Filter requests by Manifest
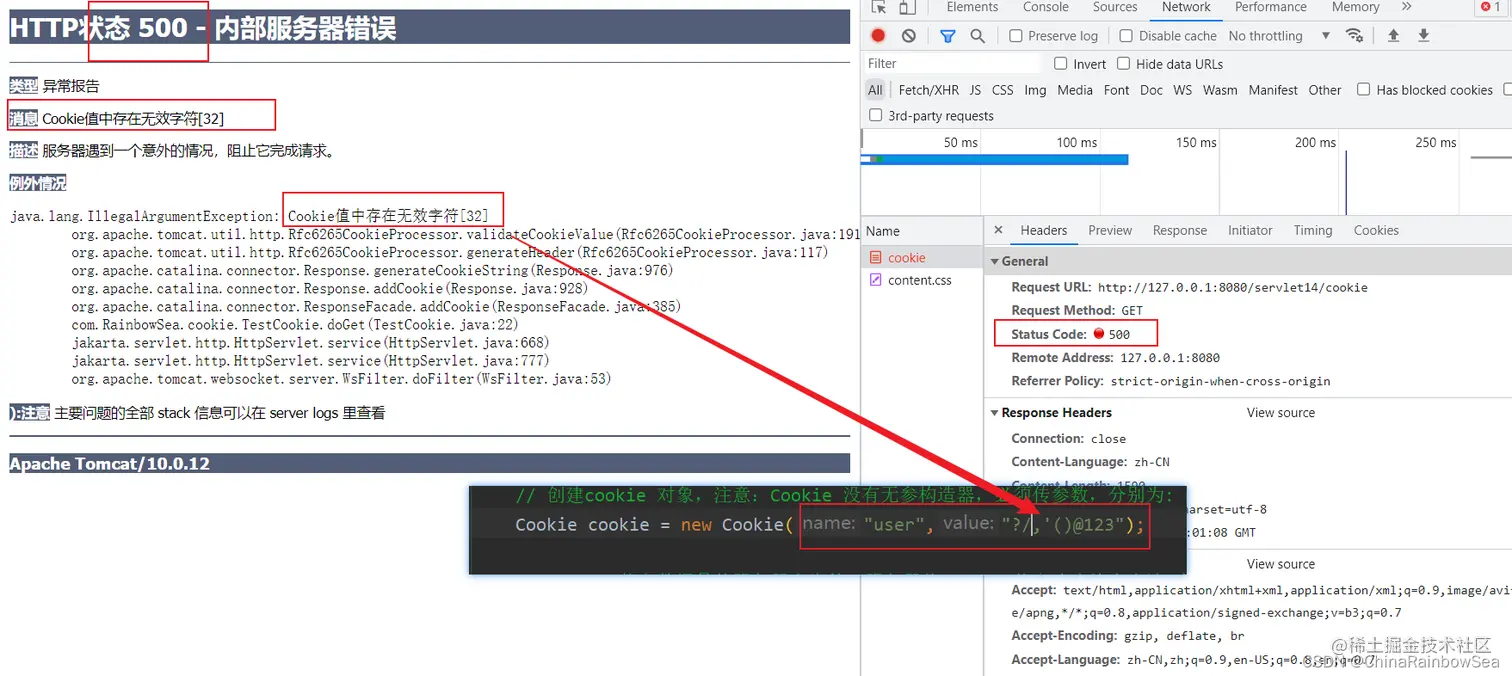Image resolution: width=1512 pixels, height=676 pixels. coord(1273,90)
